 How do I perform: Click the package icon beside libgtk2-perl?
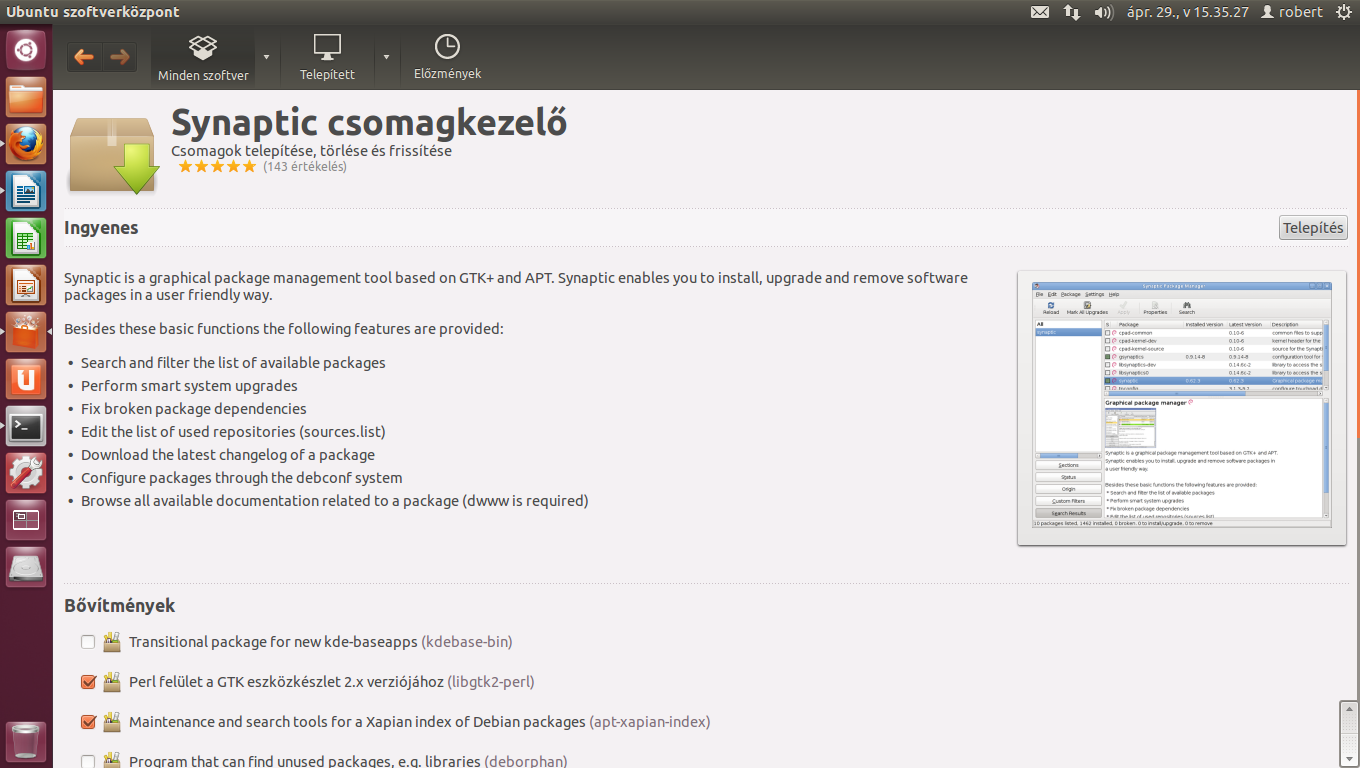[112, 682]
